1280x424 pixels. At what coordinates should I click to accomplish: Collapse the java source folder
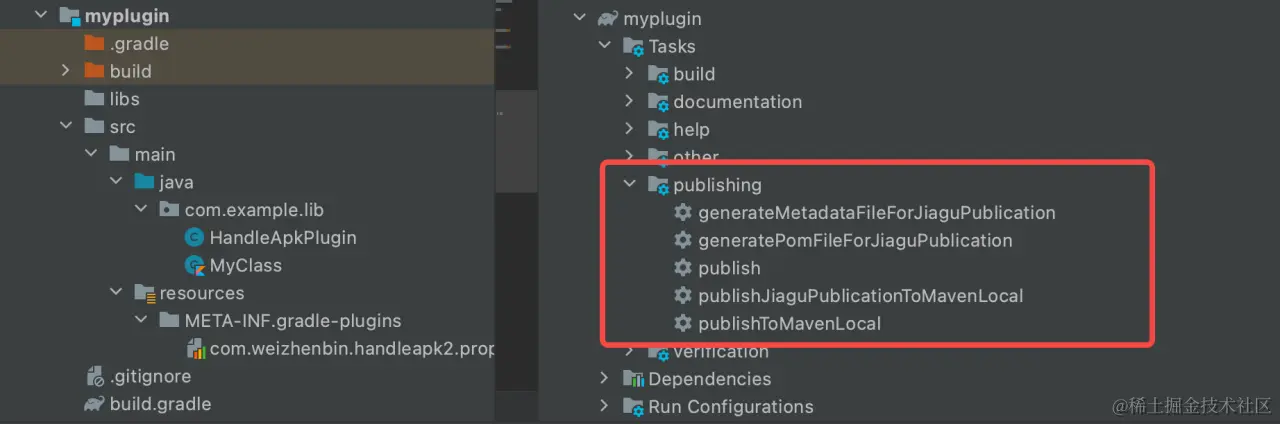coord(116,182)
